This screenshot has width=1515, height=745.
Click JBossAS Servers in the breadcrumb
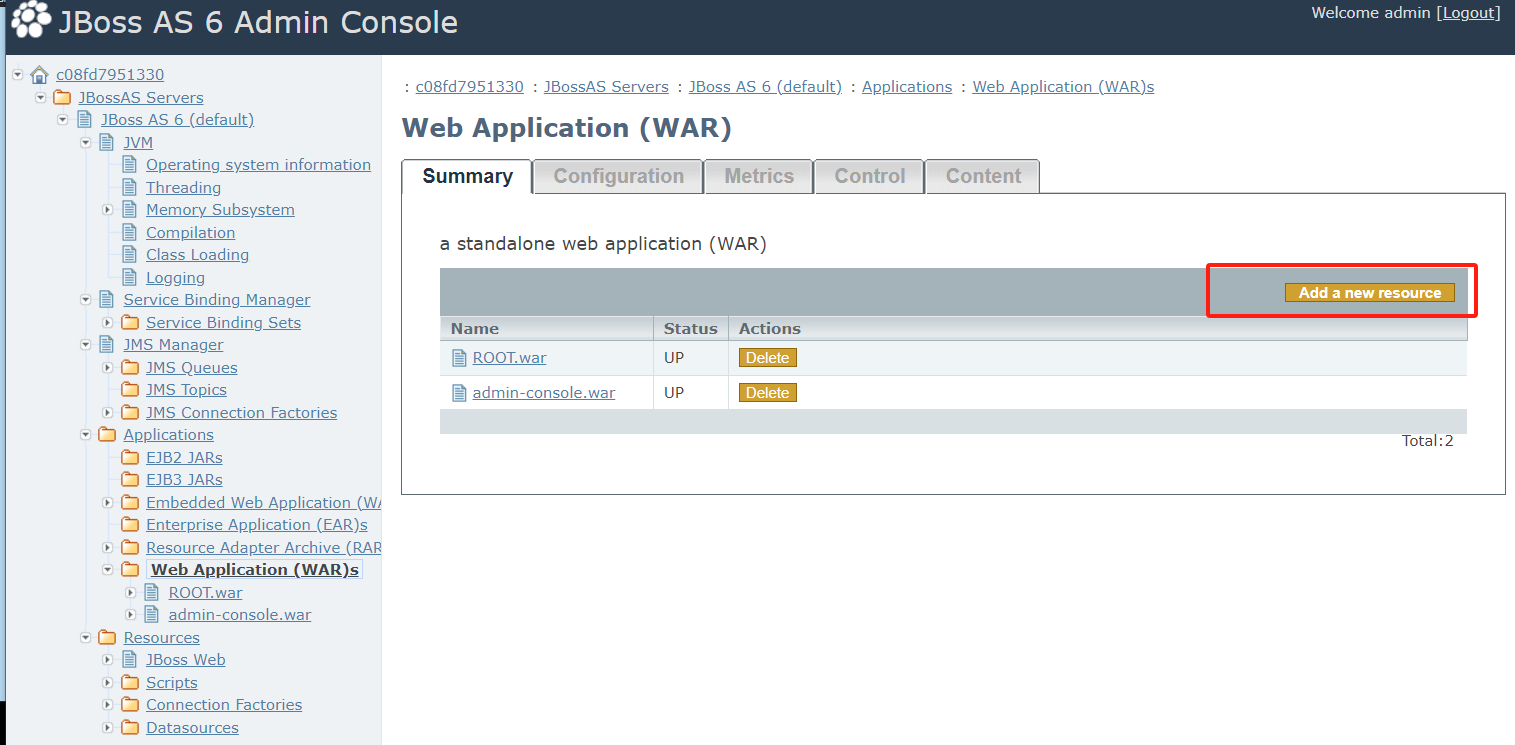coord(606,87)
